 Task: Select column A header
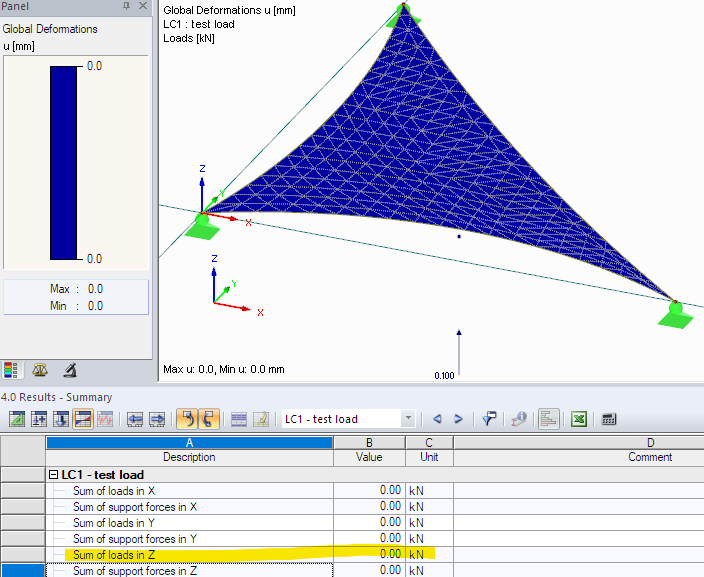(x=189, y=443)
